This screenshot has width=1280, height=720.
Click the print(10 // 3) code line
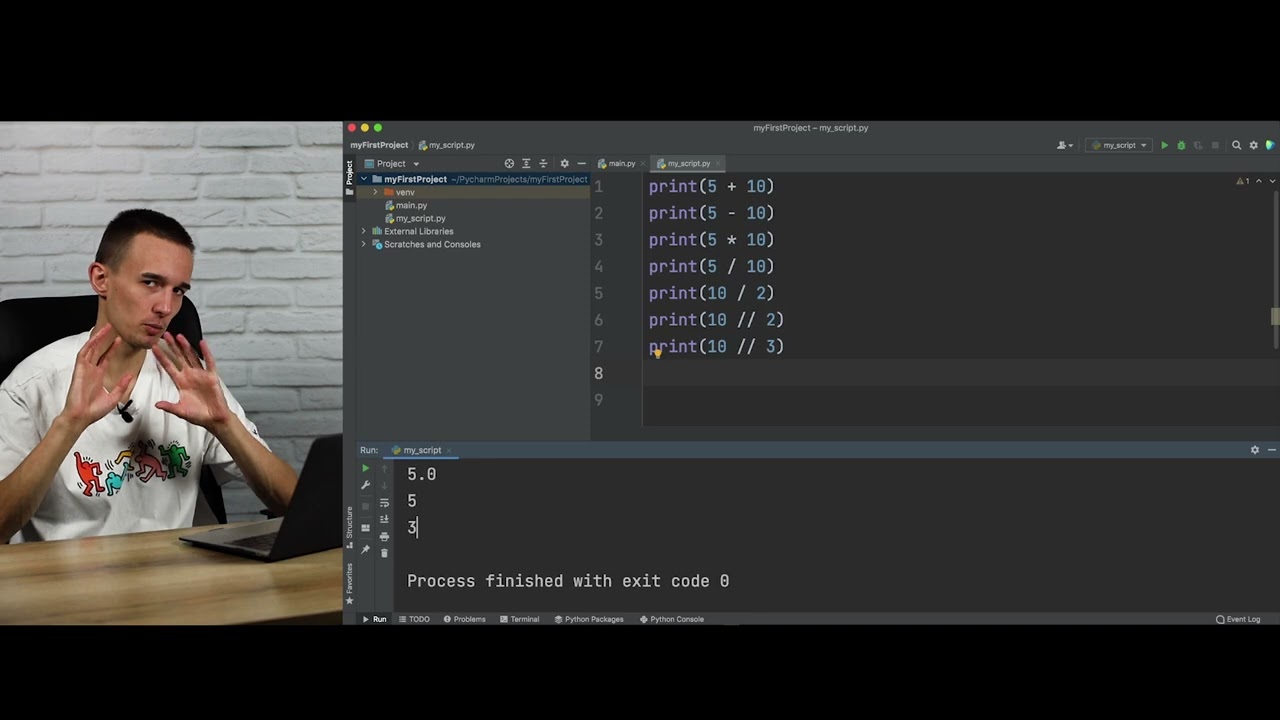click(x=716, y=346)
